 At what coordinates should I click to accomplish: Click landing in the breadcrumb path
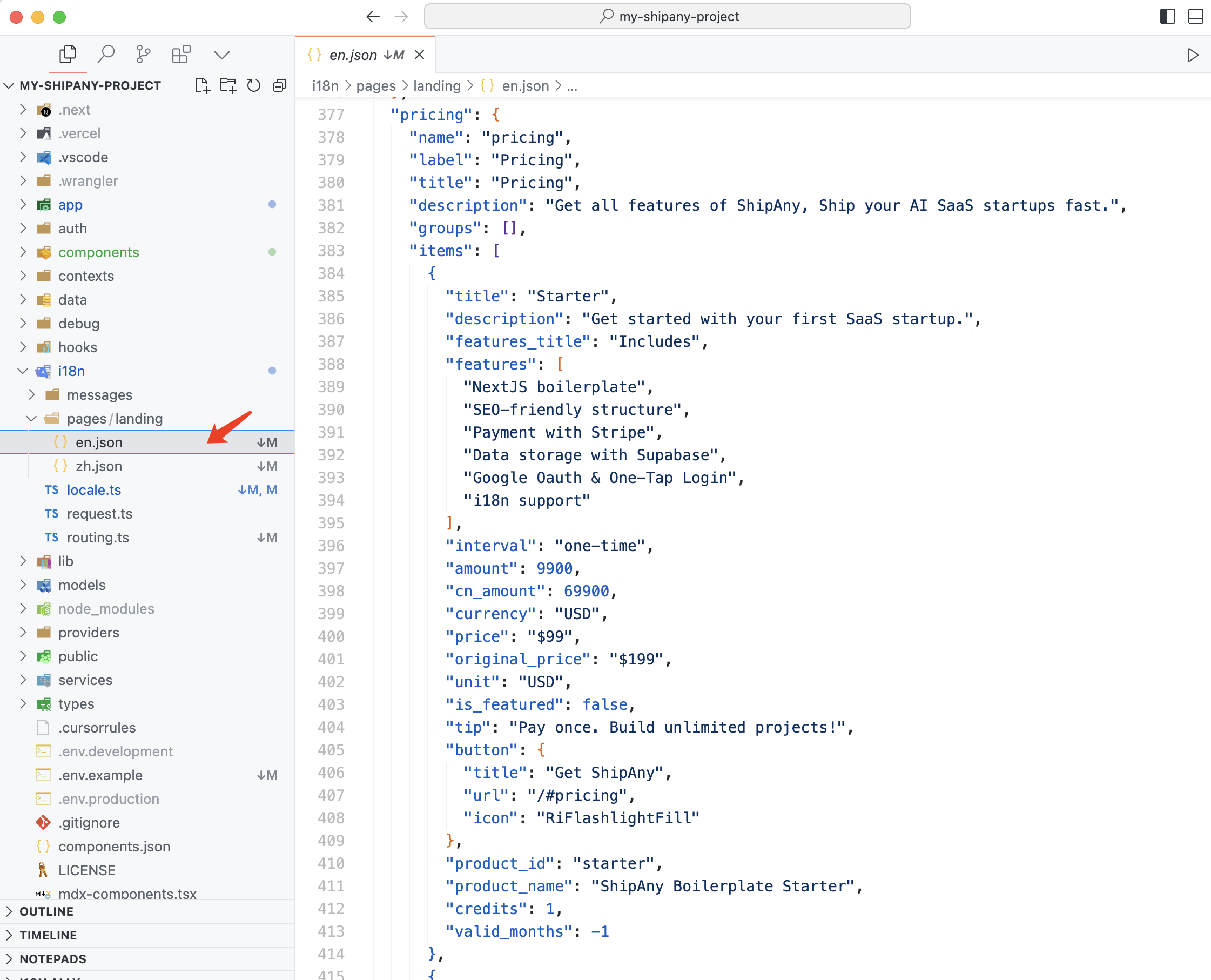click(437, 86)
